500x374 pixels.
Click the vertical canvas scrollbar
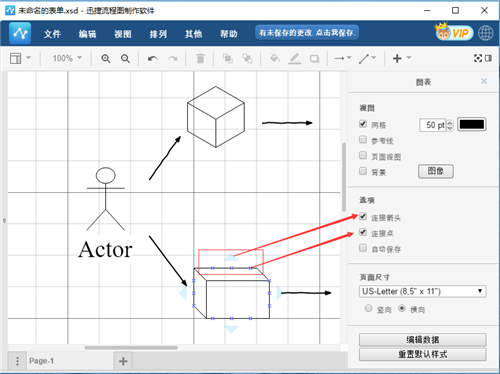click(344, 177)
